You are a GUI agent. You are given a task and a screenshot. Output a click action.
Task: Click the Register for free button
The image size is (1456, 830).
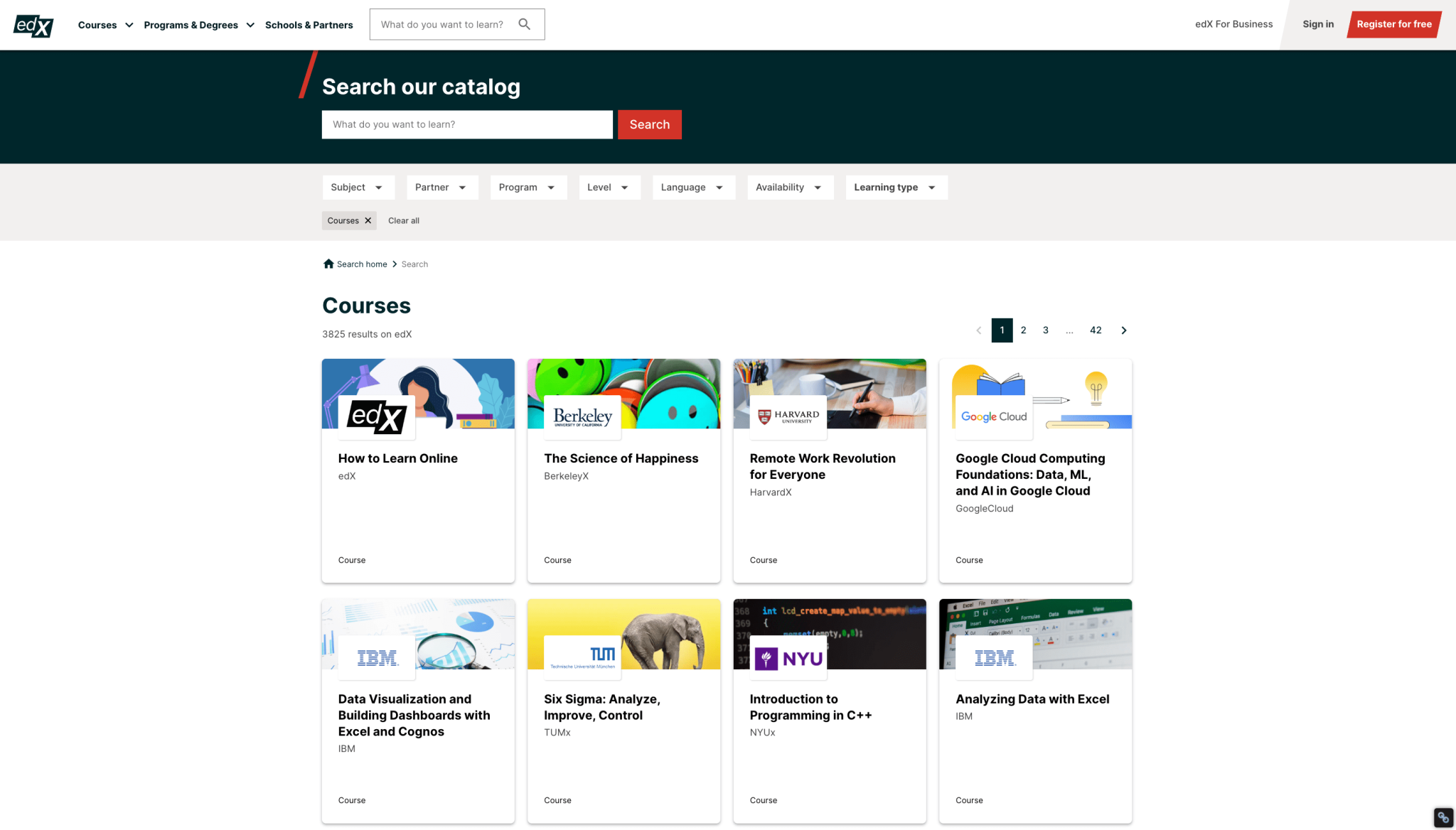click(x=1393, y=23)
